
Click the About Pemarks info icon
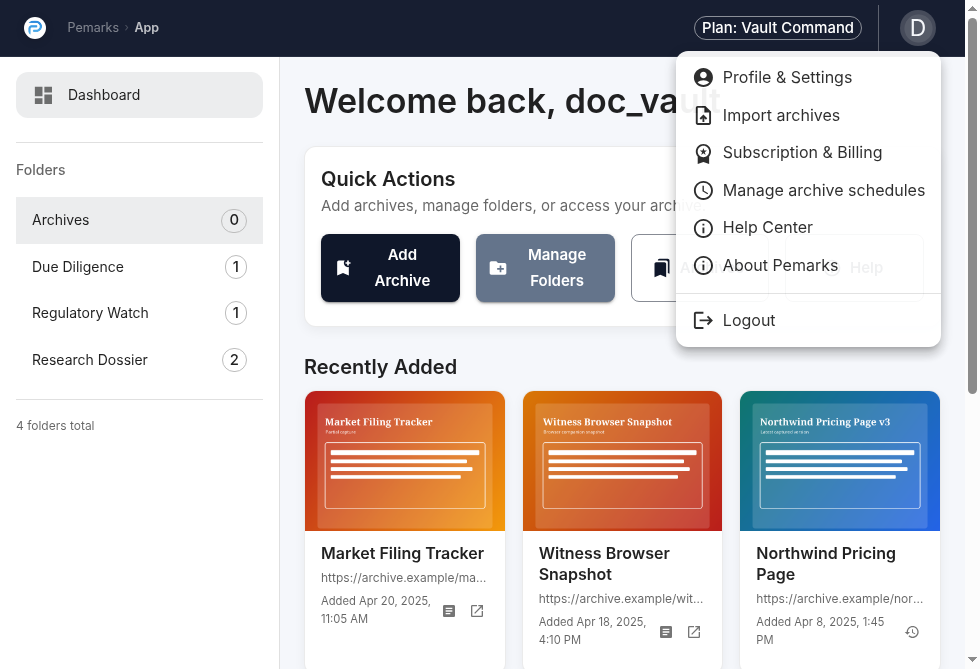[703, 266]
